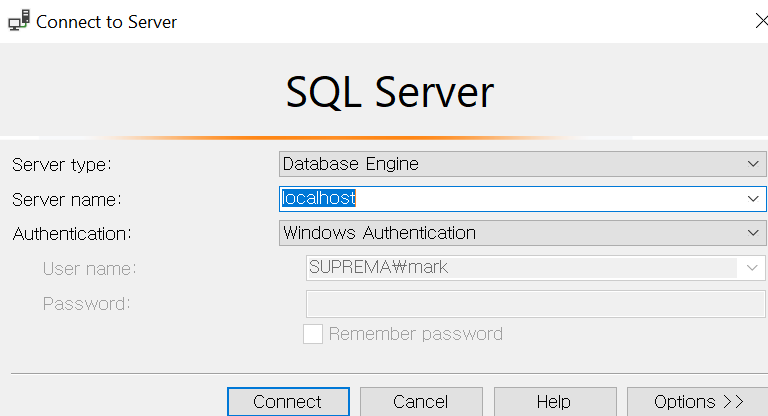Click the 'Server name:' label

click(x=67, y=200)
